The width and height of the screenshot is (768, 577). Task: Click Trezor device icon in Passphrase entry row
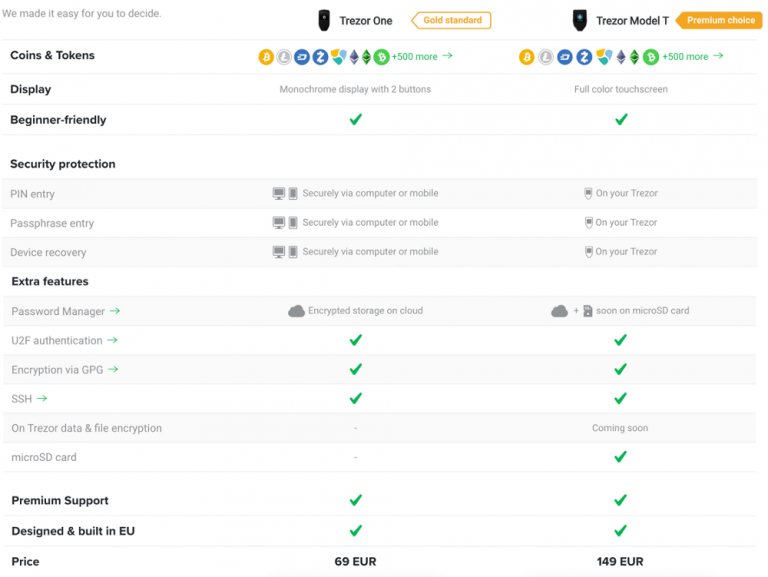pyautogui.click(x=588, y=223)
